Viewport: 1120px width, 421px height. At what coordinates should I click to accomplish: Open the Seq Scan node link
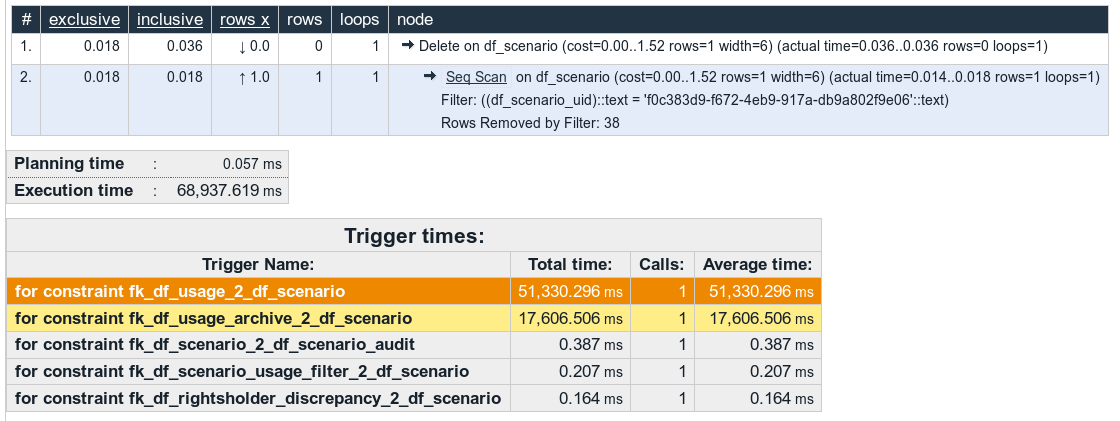tap(476, 76)
